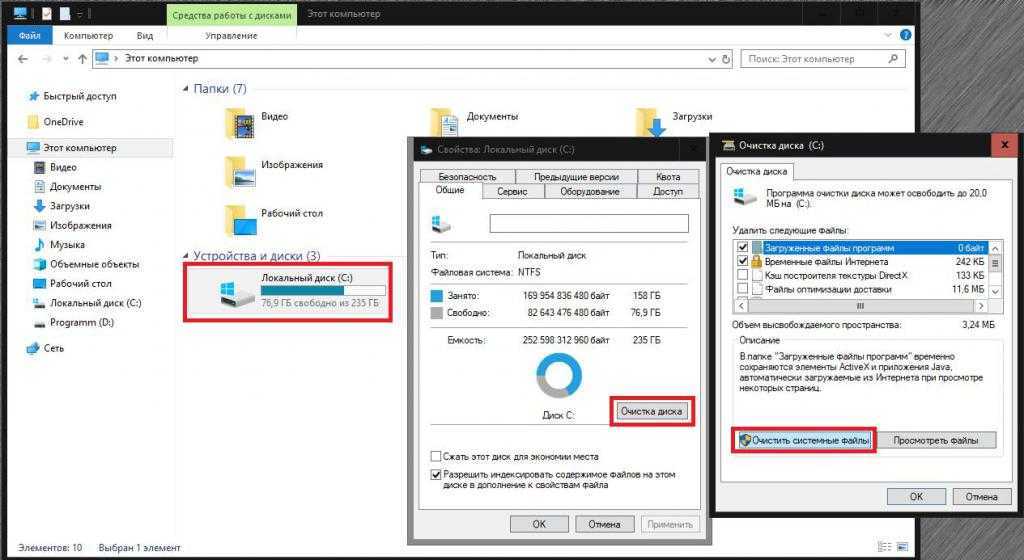This screenshot has height=560, width=1024.
Task: Expand Быстрый доступ tree node
Action: 21,96
